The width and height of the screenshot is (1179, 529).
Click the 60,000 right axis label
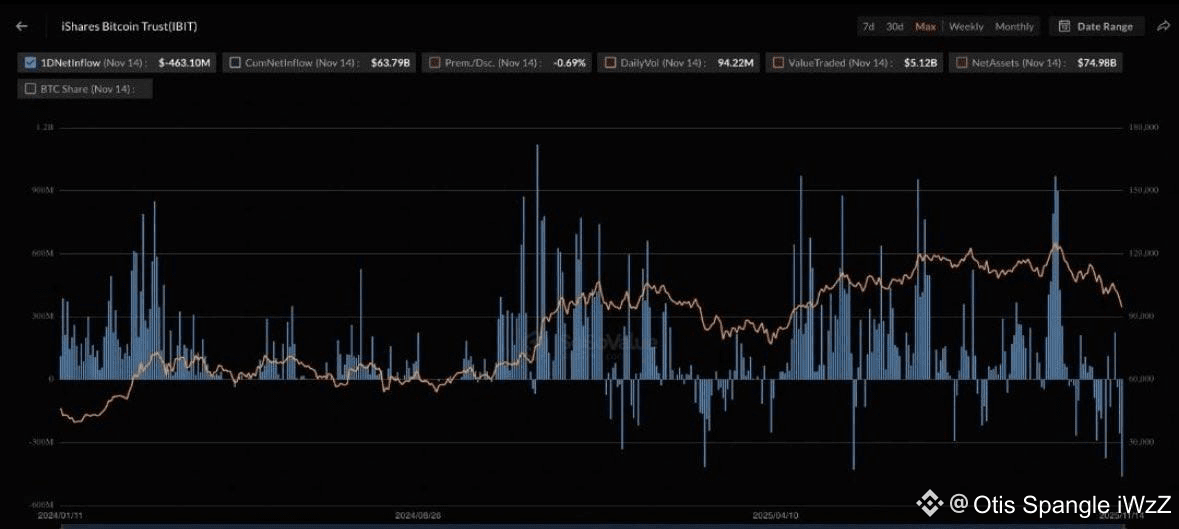pyautogui.click(x=1142, y=379)
